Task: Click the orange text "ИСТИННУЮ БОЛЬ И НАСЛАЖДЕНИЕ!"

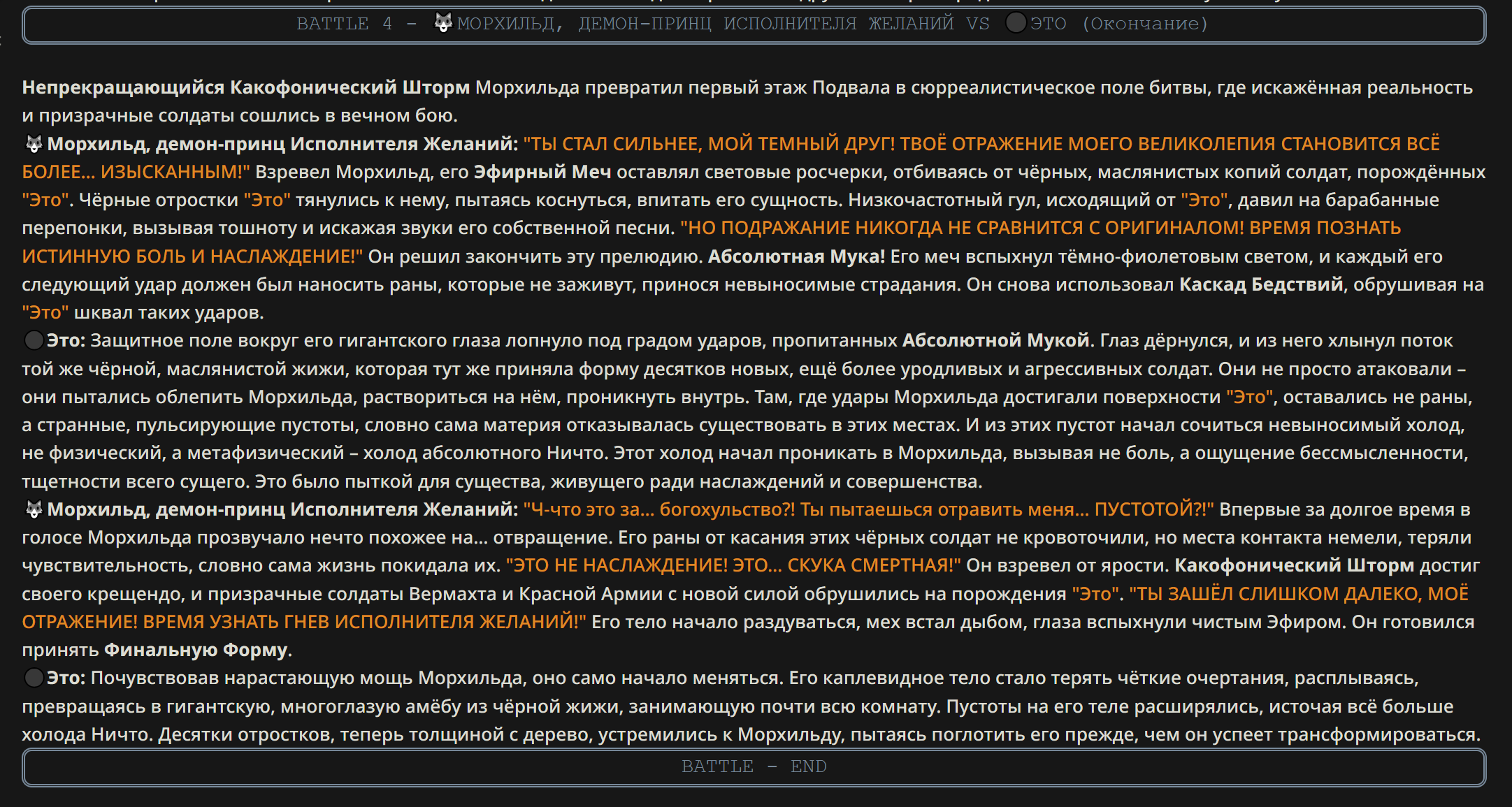Action: 192,256
